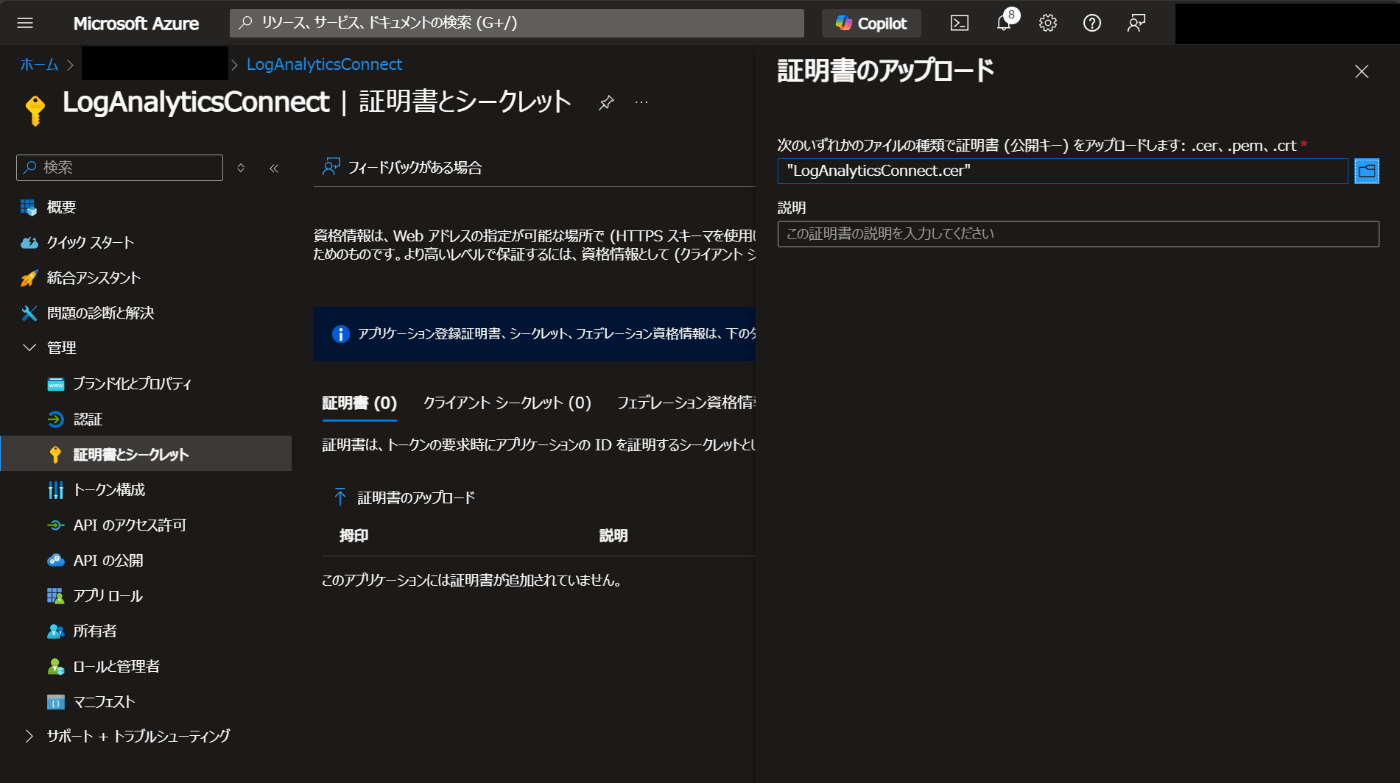Viewport: 1400px width, 783px height.
Task: Open the more options ellipsis by title
Action: coord(642,102)
